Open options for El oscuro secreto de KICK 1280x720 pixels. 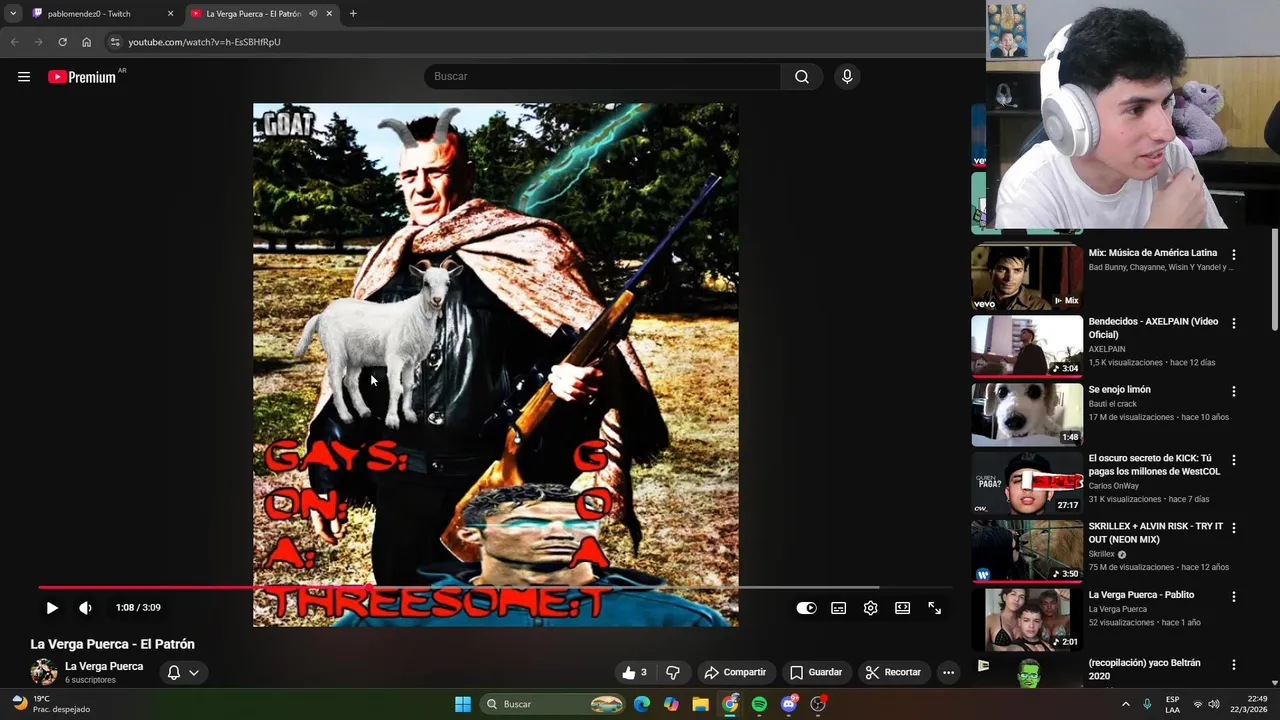tap(1234, 461)
